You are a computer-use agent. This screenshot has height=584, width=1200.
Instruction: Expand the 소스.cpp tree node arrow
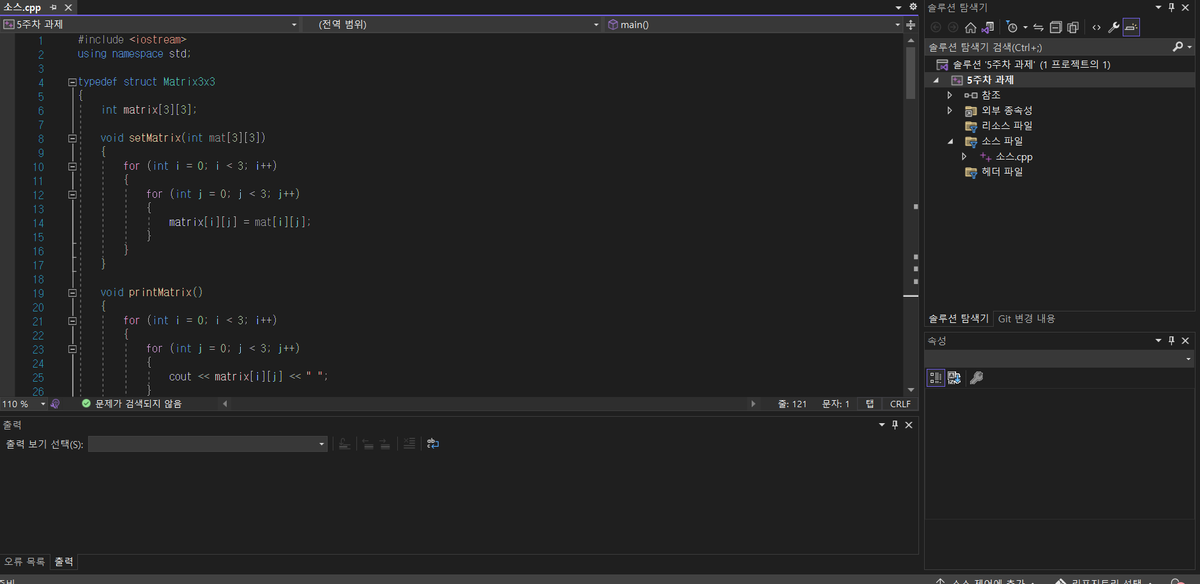point(964,157)
